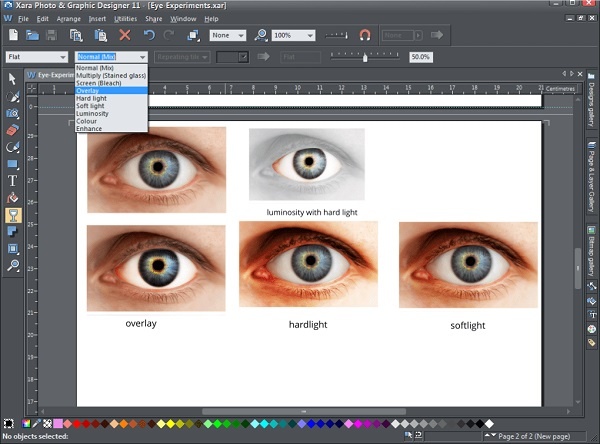Open the Utilities menu
The image size is (600, 444).
(125, 19)
